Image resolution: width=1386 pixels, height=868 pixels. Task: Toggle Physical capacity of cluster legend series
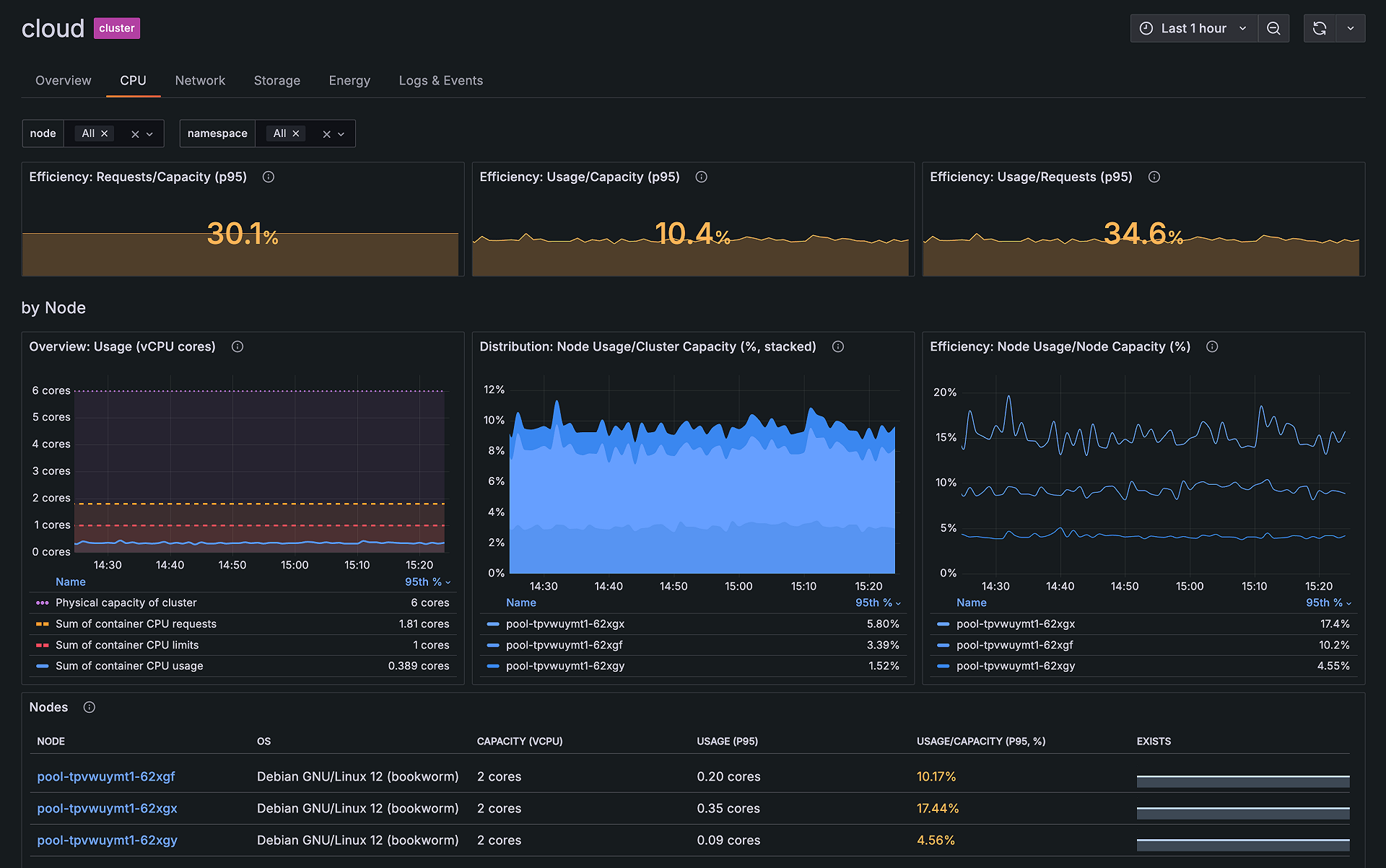tap(126, 602)
